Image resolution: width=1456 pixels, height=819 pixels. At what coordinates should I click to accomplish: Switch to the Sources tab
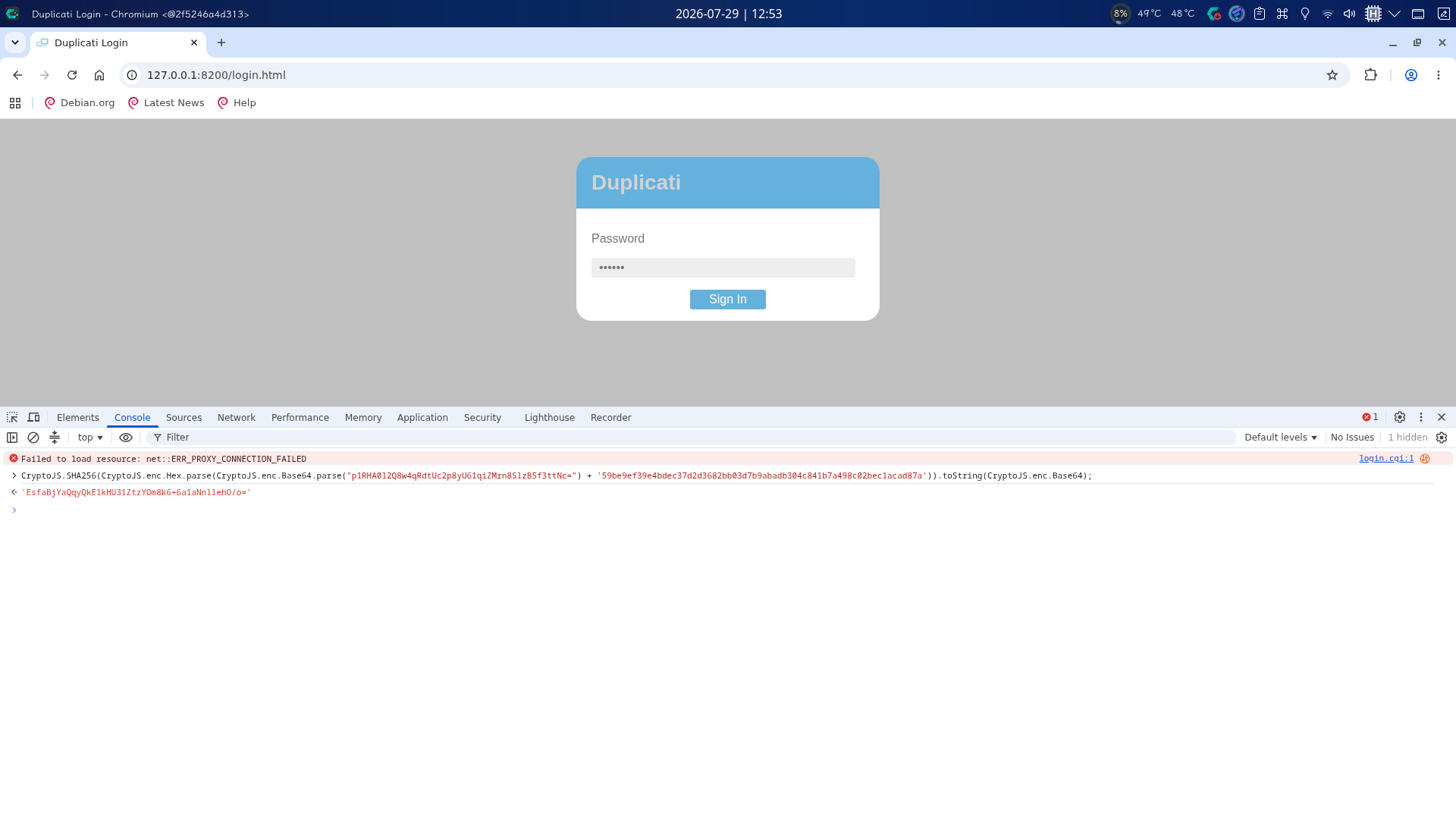click(x=184, y=418)
